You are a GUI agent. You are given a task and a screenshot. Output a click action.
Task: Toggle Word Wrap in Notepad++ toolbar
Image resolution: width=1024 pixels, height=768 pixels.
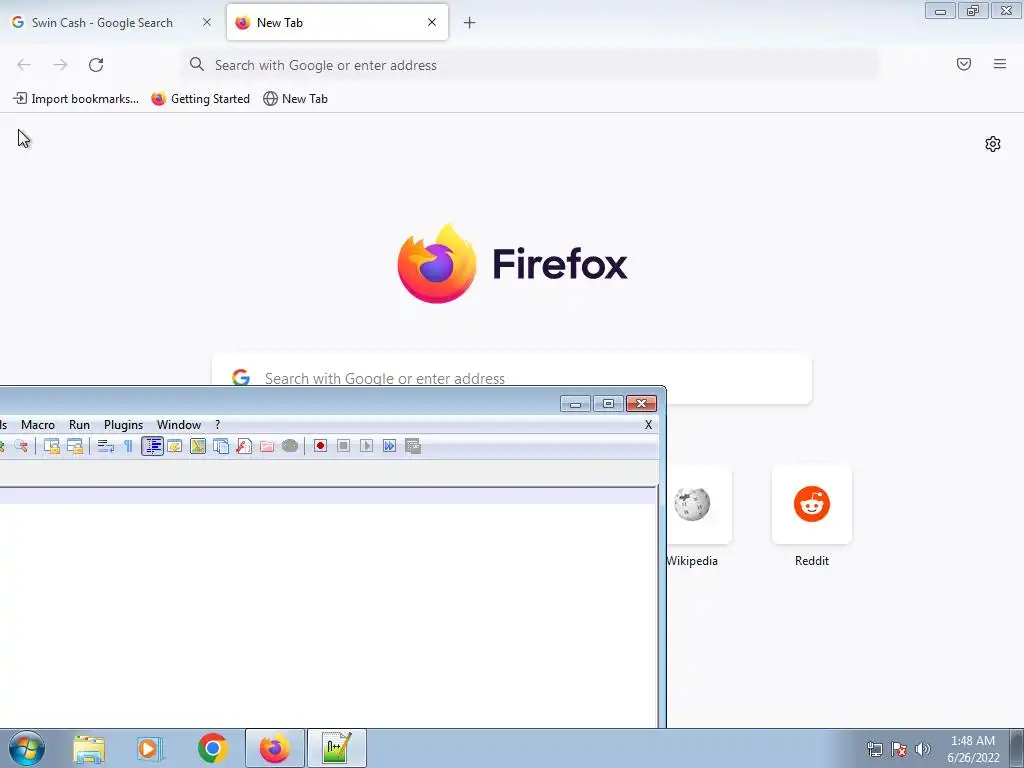pyautogui.click(x=106, y=446)
